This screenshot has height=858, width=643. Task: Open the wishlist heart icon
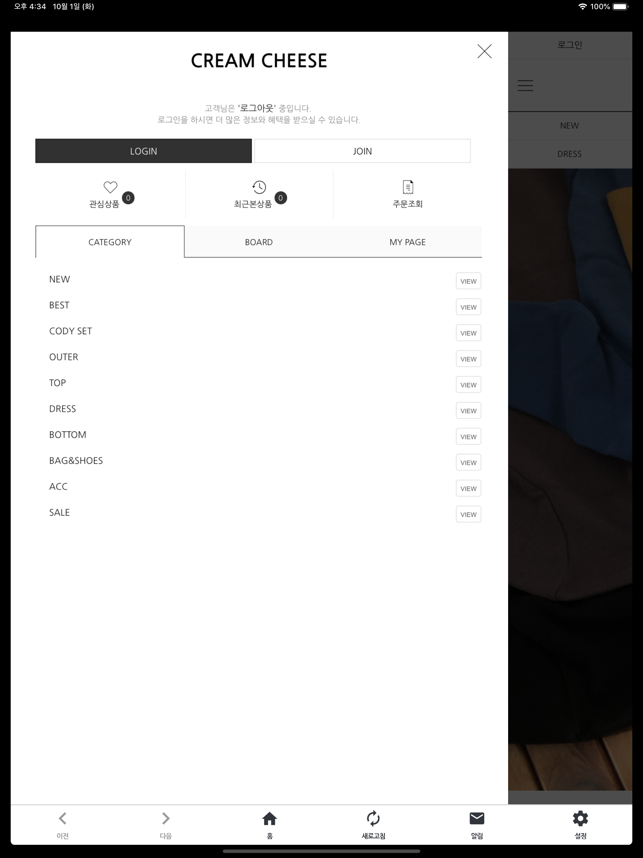tap(111, 187)
